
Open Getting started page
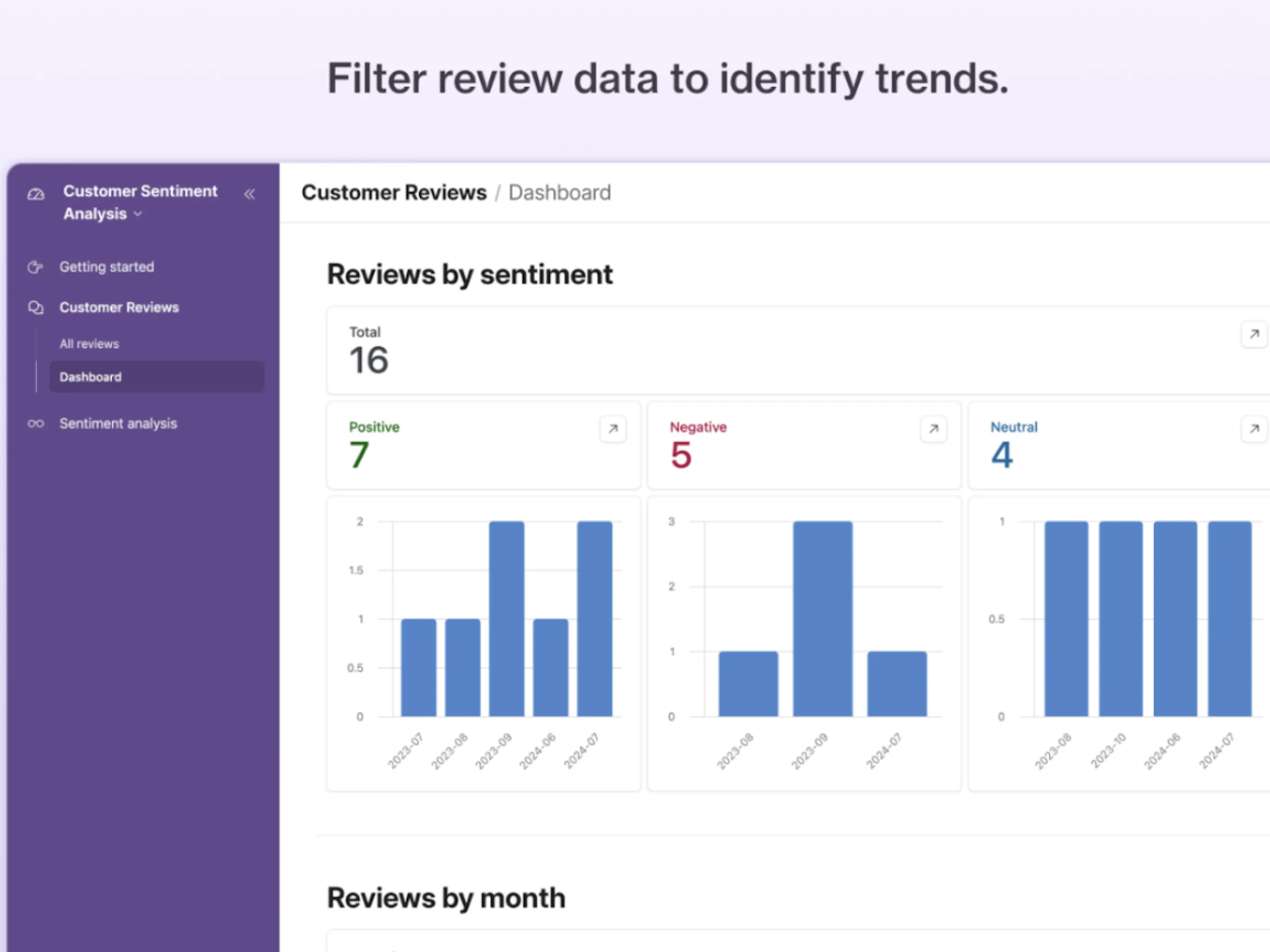pos(107,267)
